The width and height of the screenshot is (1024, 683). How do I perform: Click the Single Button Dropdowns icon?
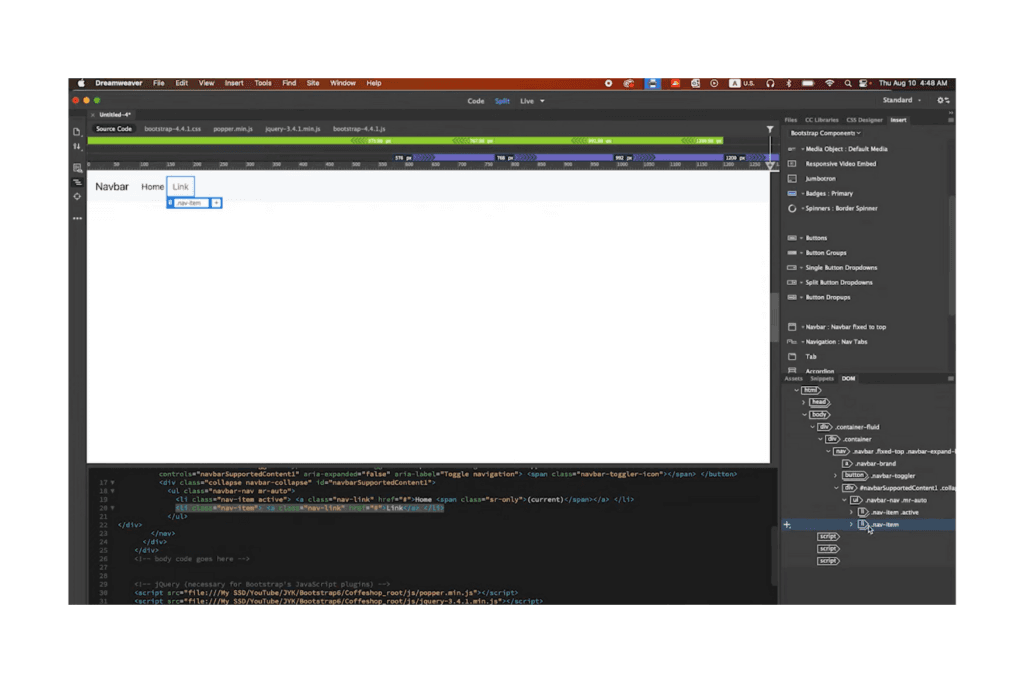click(792, 268)
